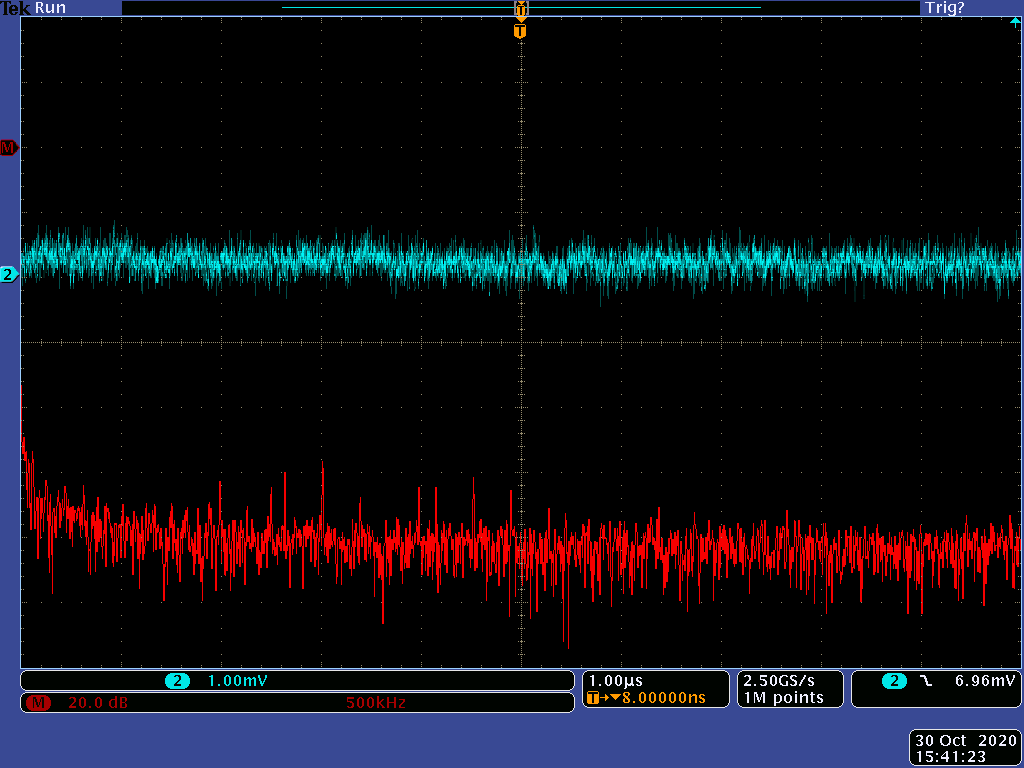Select the red math M reference marker
1024x768 pixels.
(8, 148)
